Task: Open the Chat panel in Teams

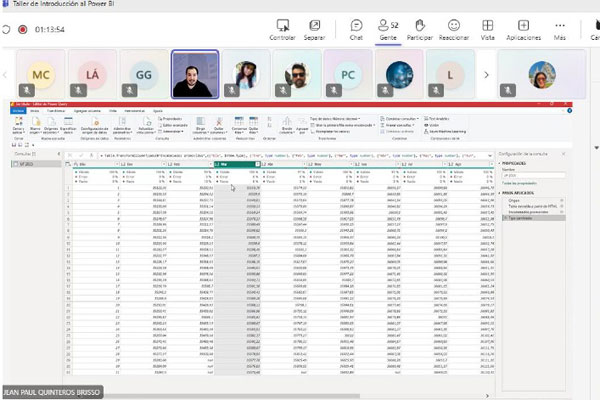Action: tap(356, 28)
